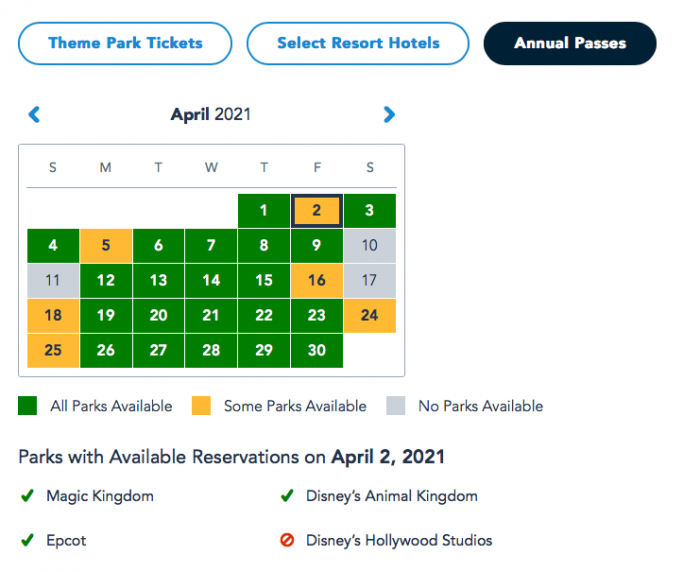Select April 2 on the calendar
Screen dimensions: 700x572
(x=316, y=211)
